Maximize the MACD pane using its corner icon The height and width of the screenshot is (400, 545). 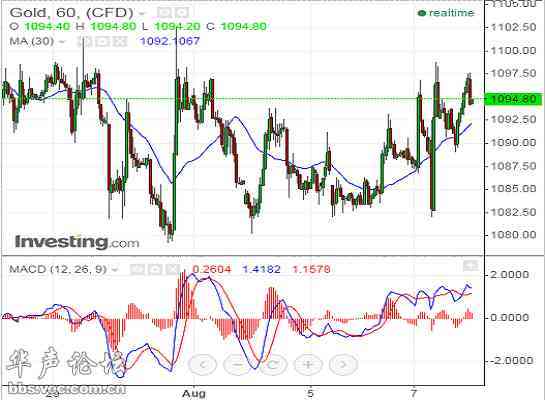tap(471, 266)
